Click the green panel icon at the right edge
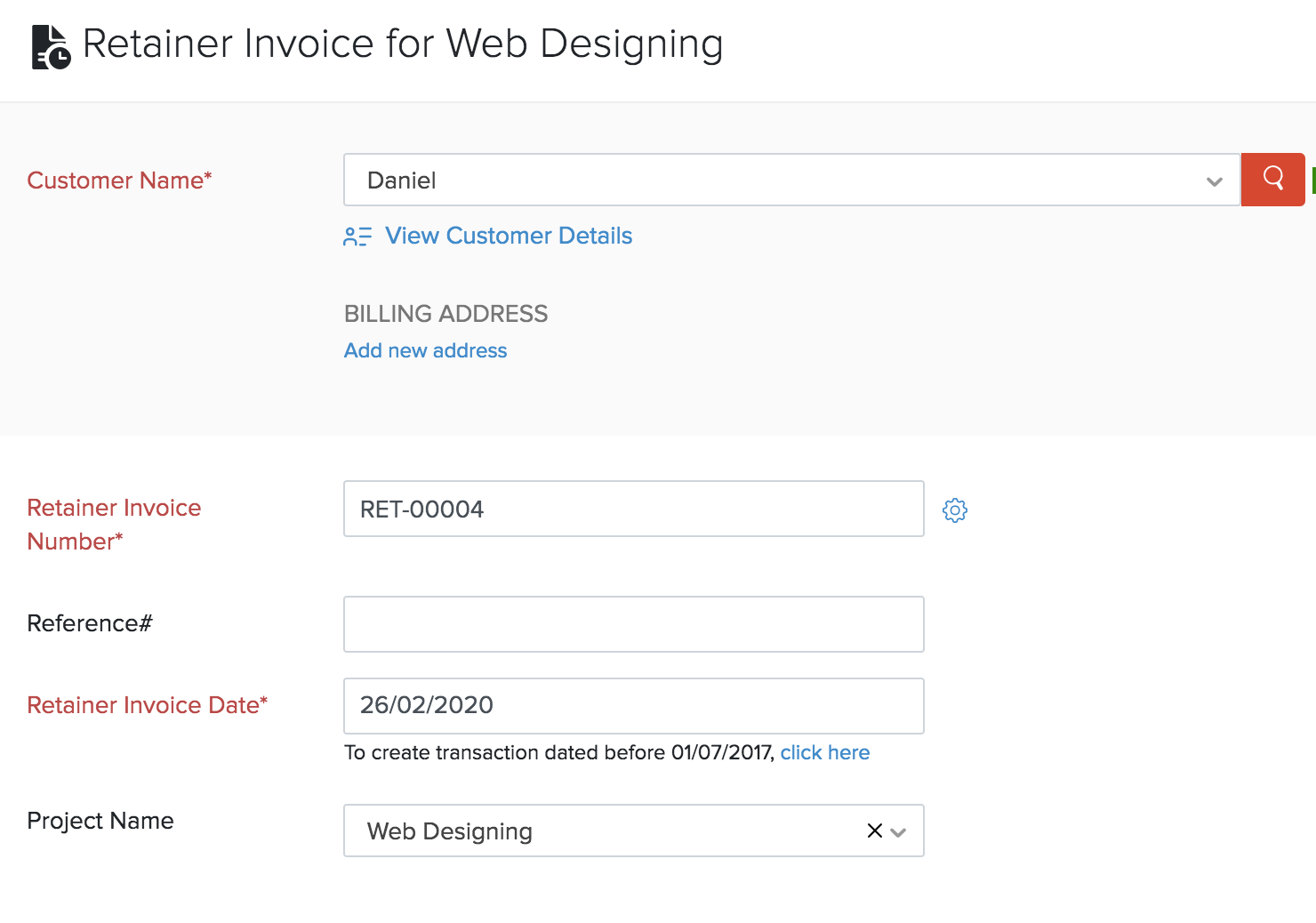The image size is (1316, 923). [x=1313, y=180]
